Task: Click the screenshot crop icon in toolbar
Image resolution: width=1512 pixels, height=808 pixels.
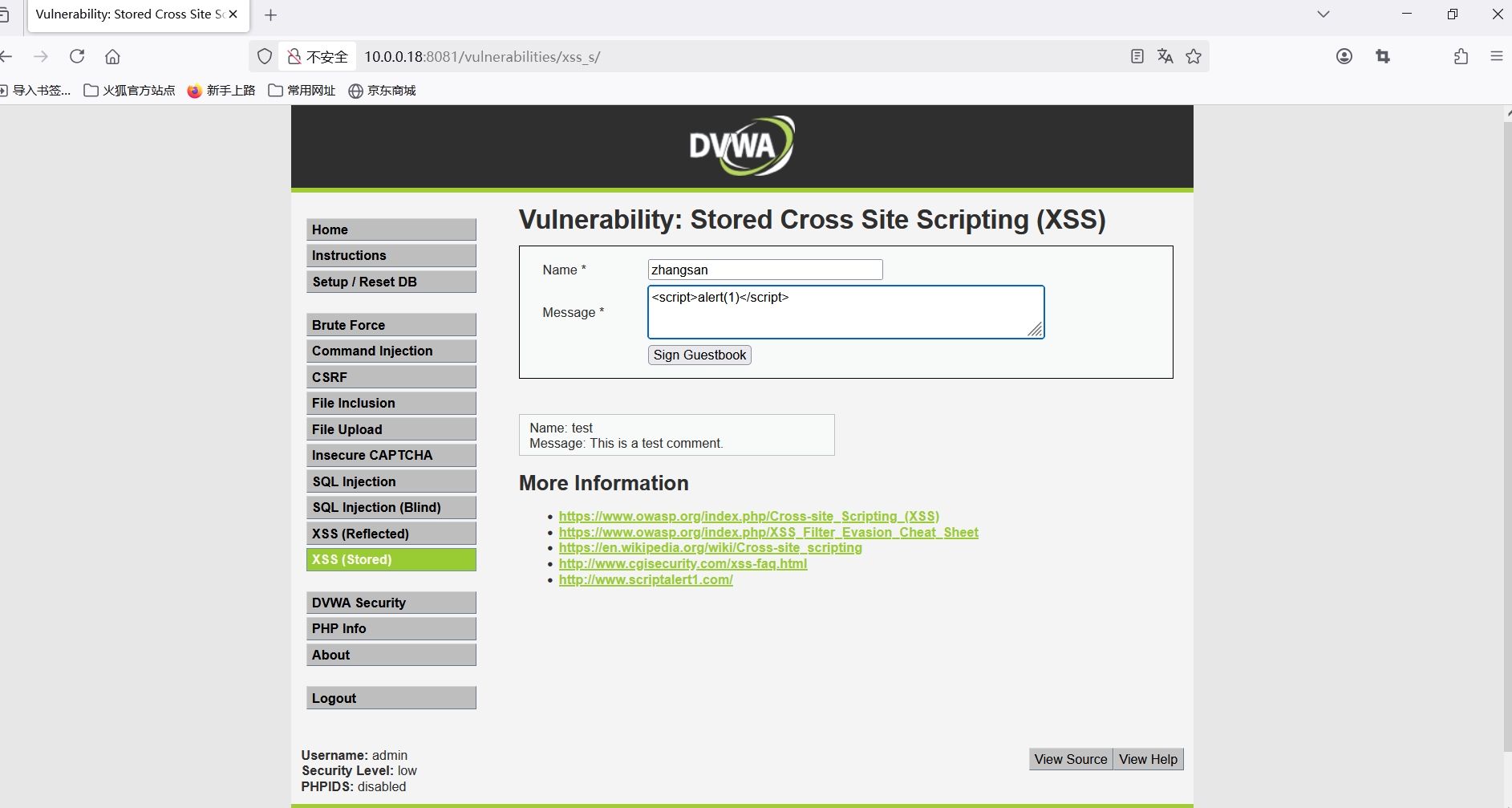Action: [x=1383, y=56]
